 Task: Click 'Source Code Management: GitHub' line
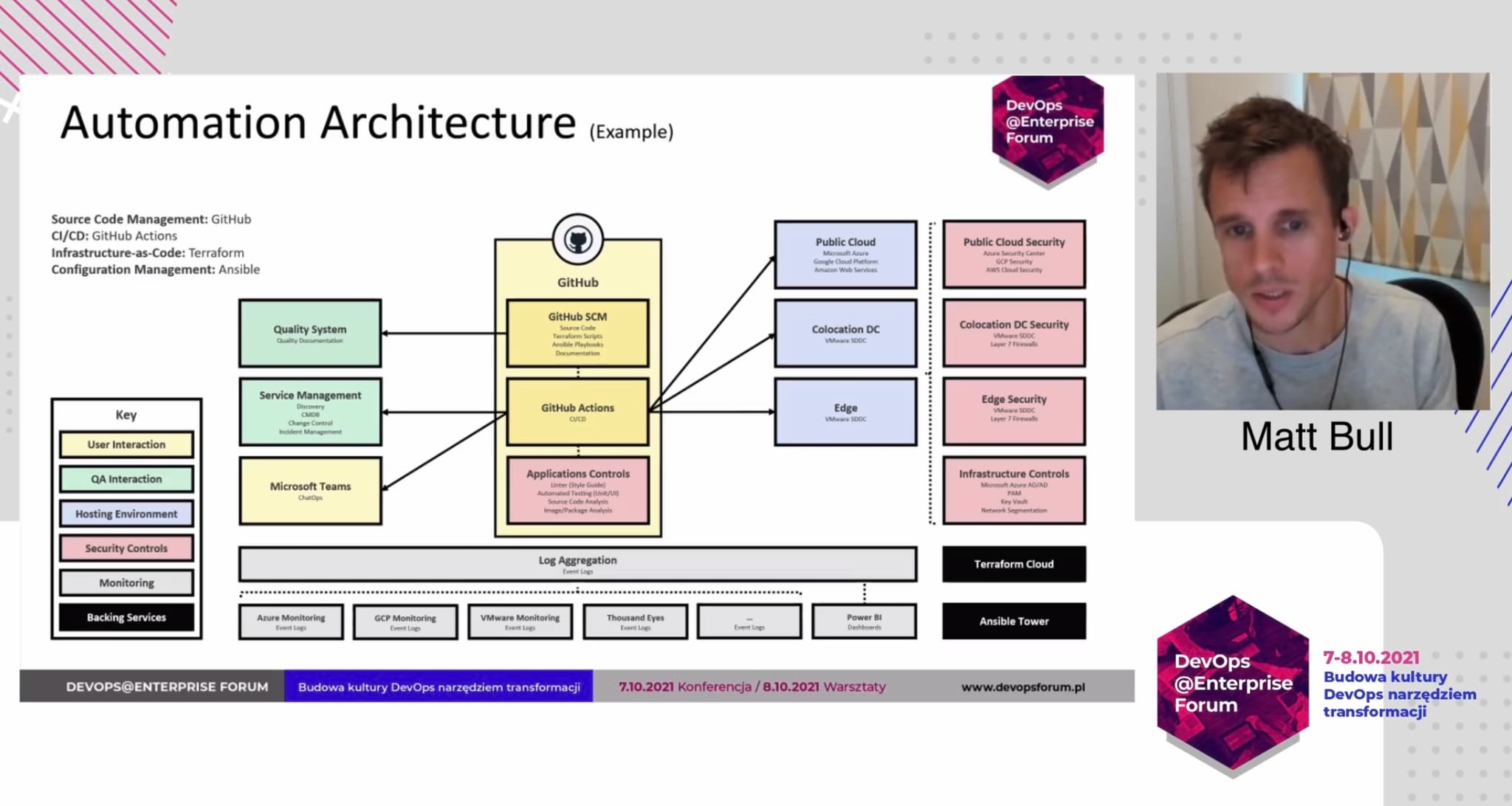click(x=151, y=219)
